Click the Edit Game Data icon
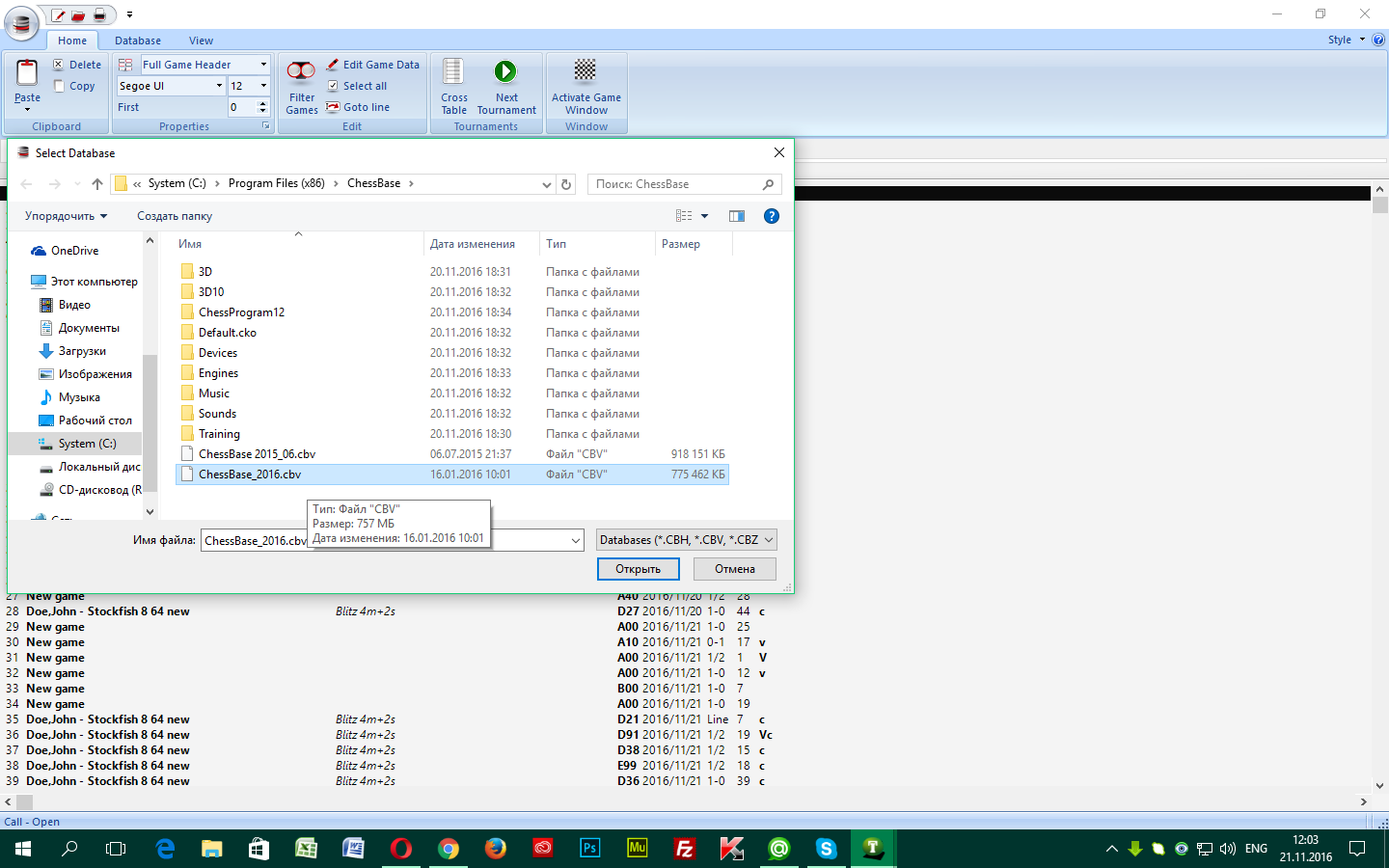The height and width of the screenshot is (868, 1389). tap(332, 65)
